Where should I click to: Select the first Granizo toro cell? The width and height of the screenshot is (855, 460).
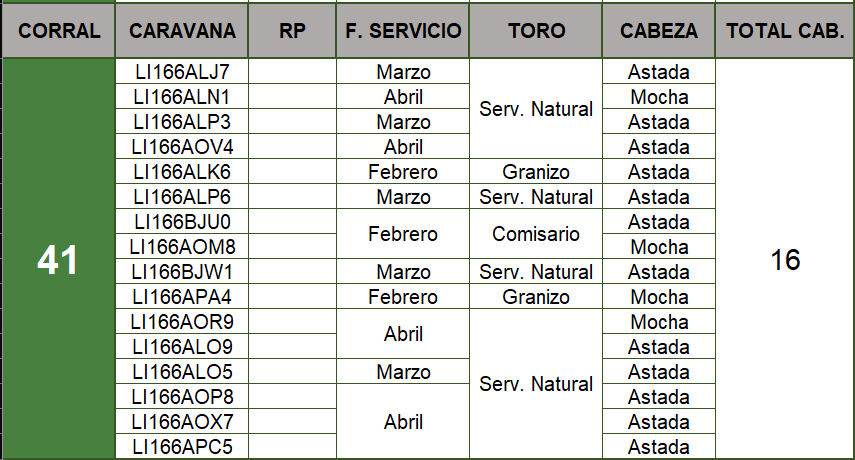click(x=536, y=172)
